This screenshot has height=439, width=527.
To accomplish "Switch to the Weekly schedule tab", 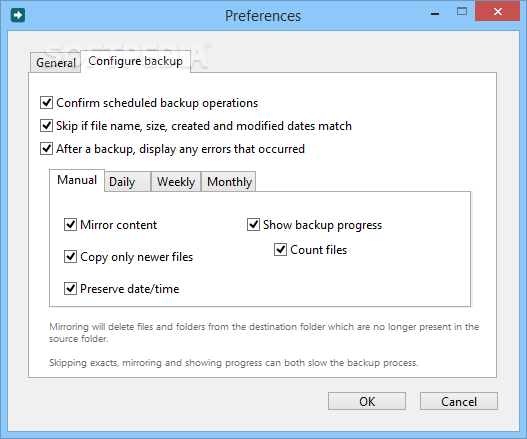I will coord(176,182).
